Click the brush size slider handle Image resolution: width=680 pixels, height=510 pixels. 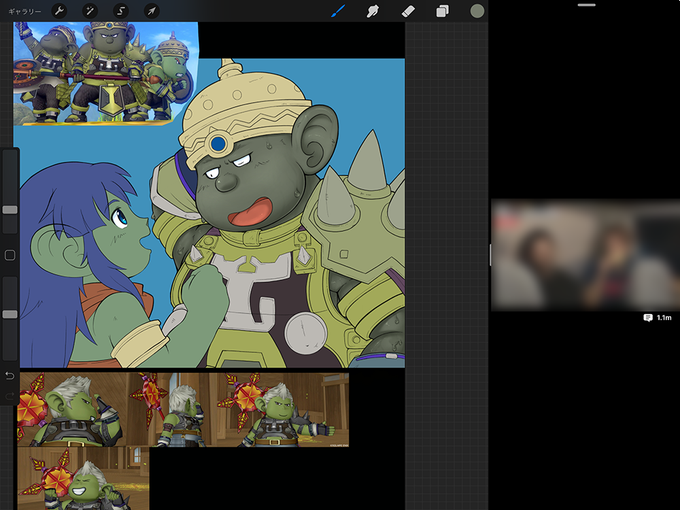click(10, 210)
